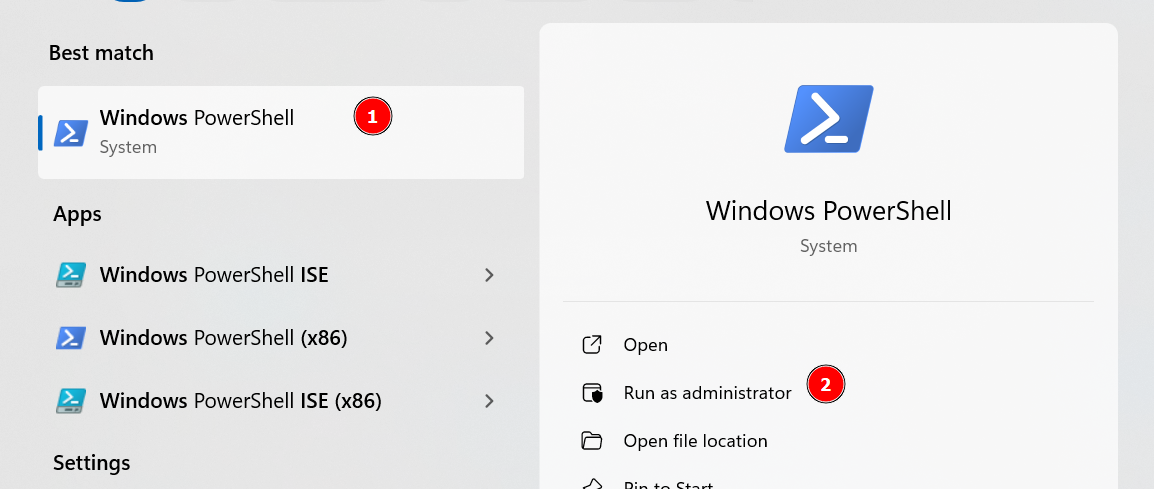Click the PowerShell icon in Best match
1154x489 pixels.
coord(71,132)
